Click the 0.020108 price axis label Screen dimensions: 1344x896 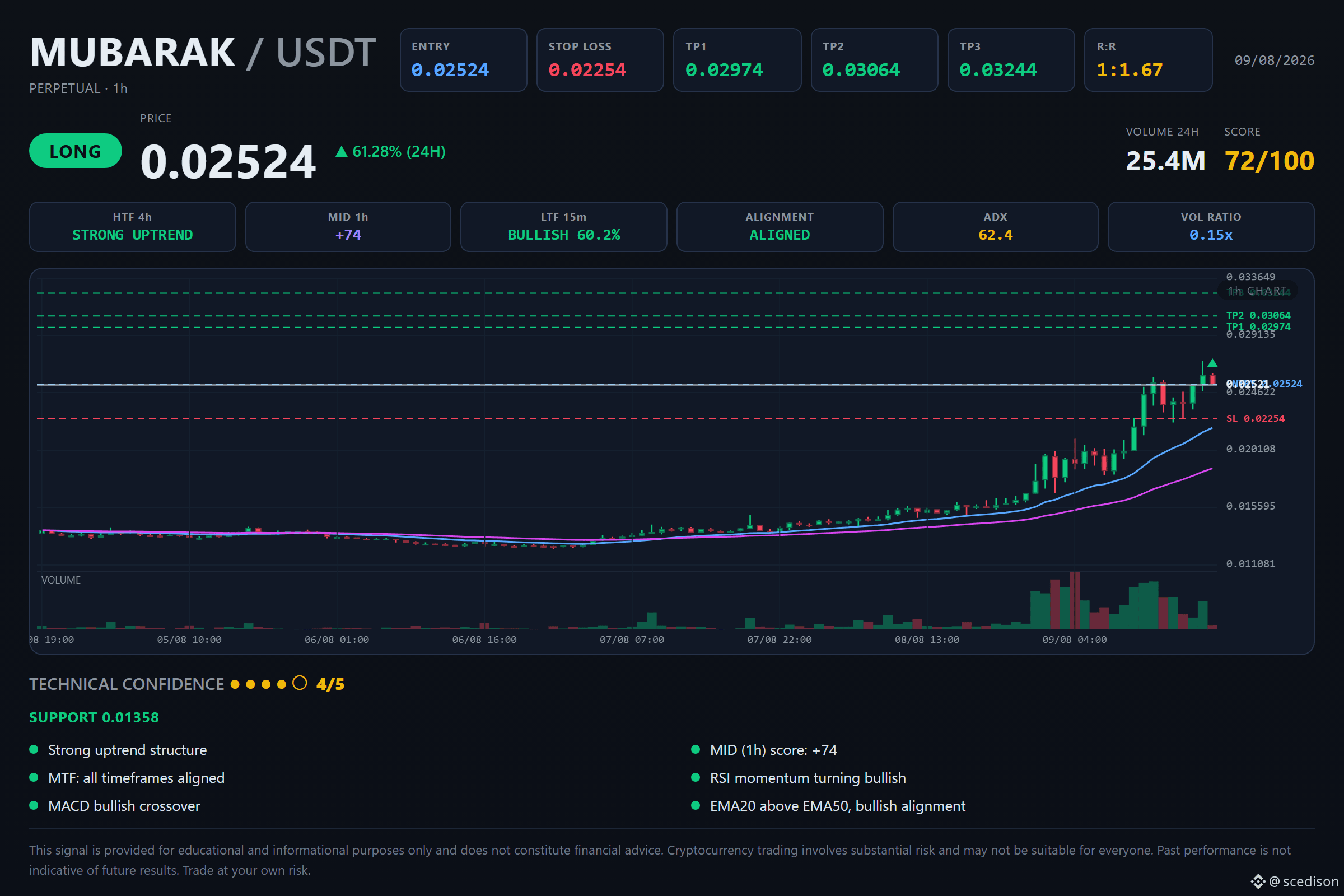[1250, 449]
